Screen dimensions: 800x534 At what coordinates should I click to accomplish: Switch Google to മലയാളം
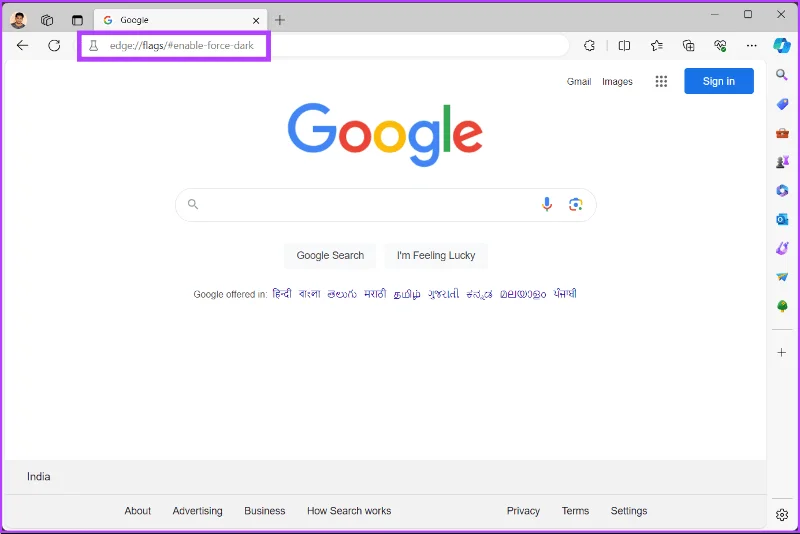click(x=523, y=294)
